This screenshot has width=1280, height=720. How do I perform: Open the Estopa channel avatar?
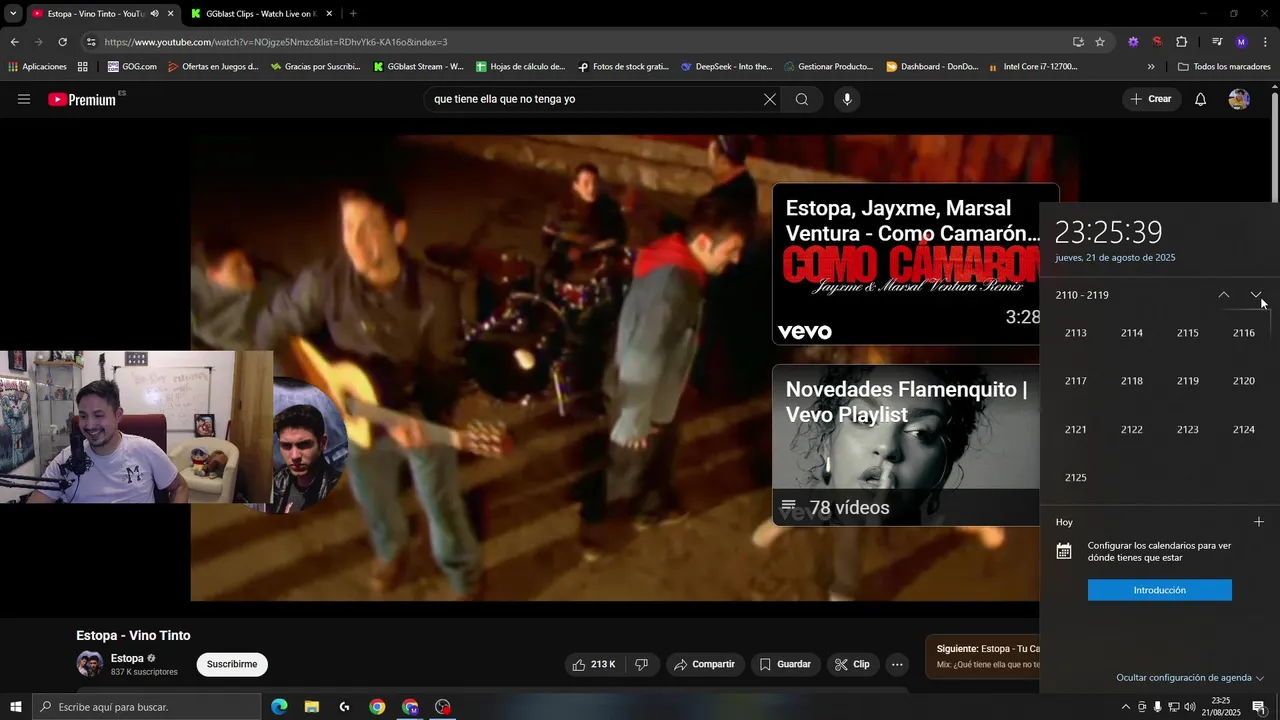pos(90,664)
